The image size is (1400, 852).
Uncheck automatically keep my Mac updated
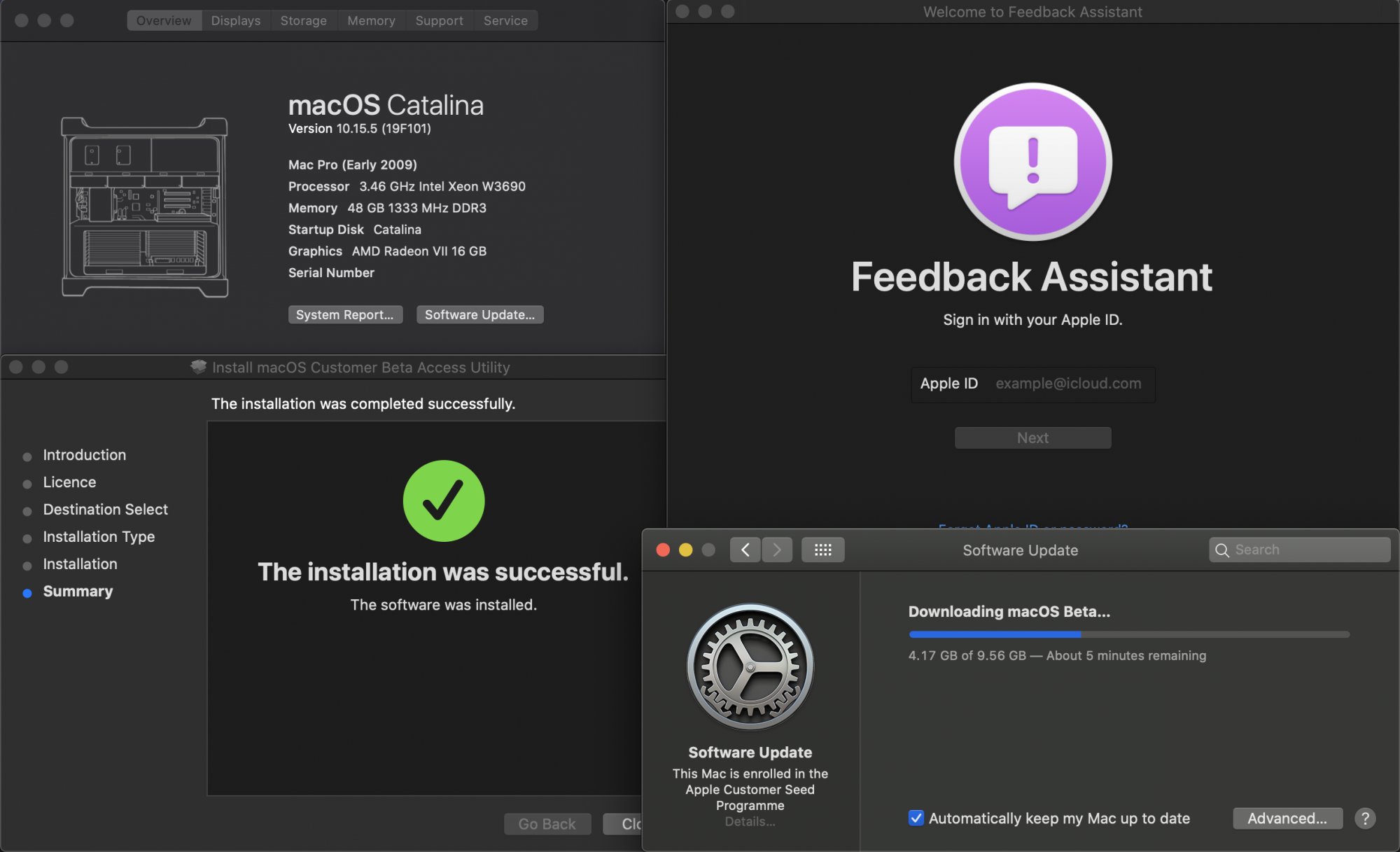916,818
